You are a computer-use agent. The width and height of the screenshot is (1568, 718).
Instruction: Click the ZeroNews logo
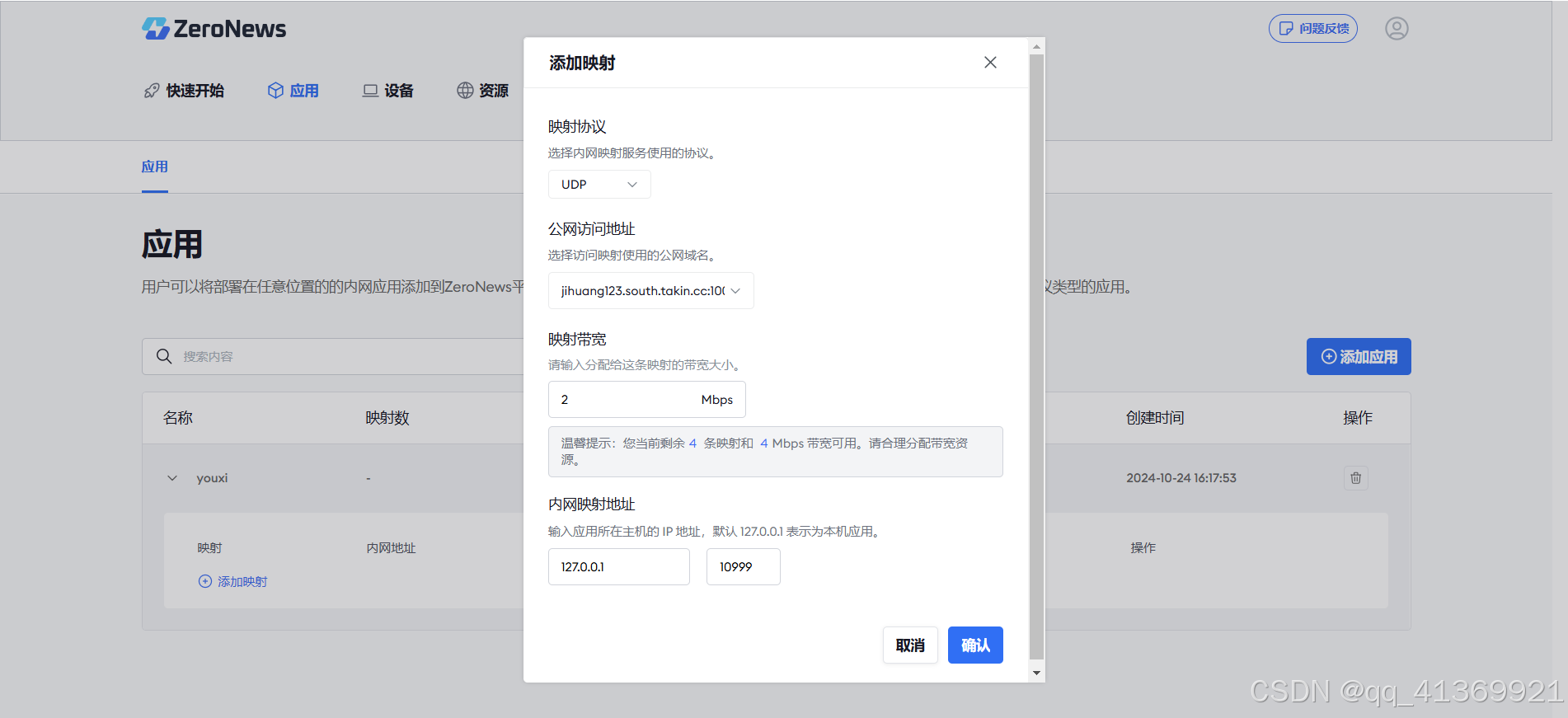214,29
